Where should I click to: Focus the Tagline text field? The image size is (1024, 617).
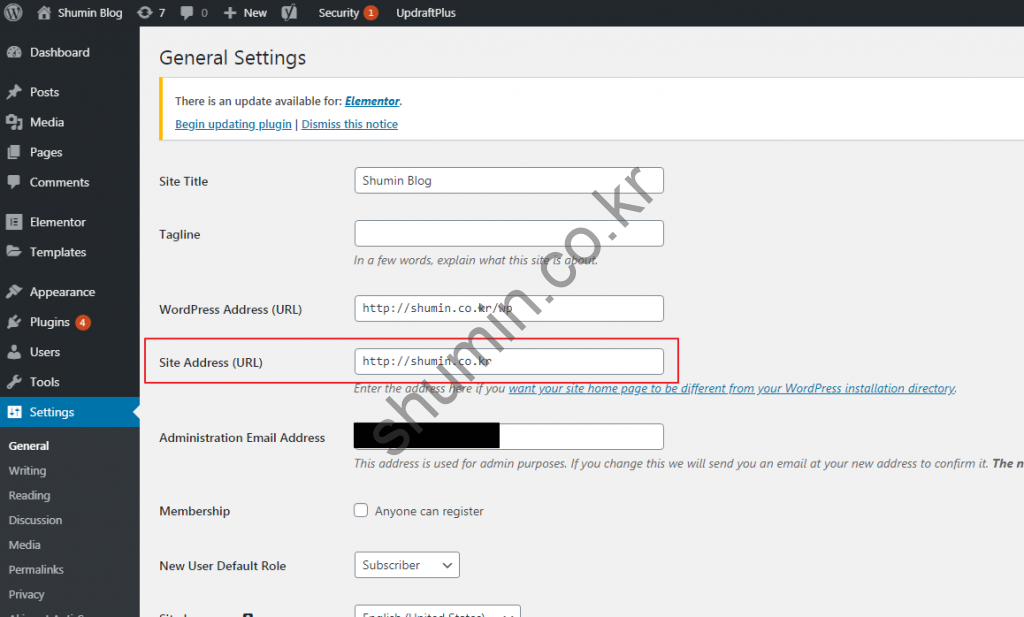pyautogui.click(x=508, y=233)
